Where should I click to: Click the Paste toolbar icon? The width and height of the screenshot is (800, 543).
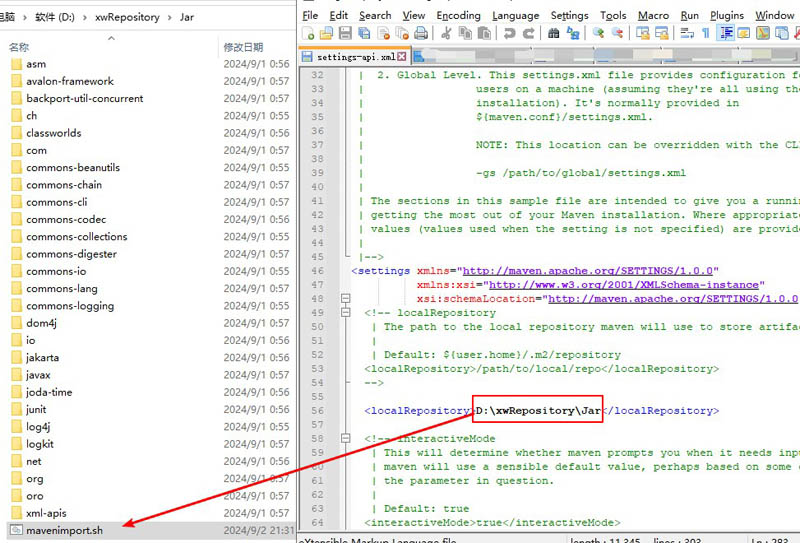[x=484, y=34]
